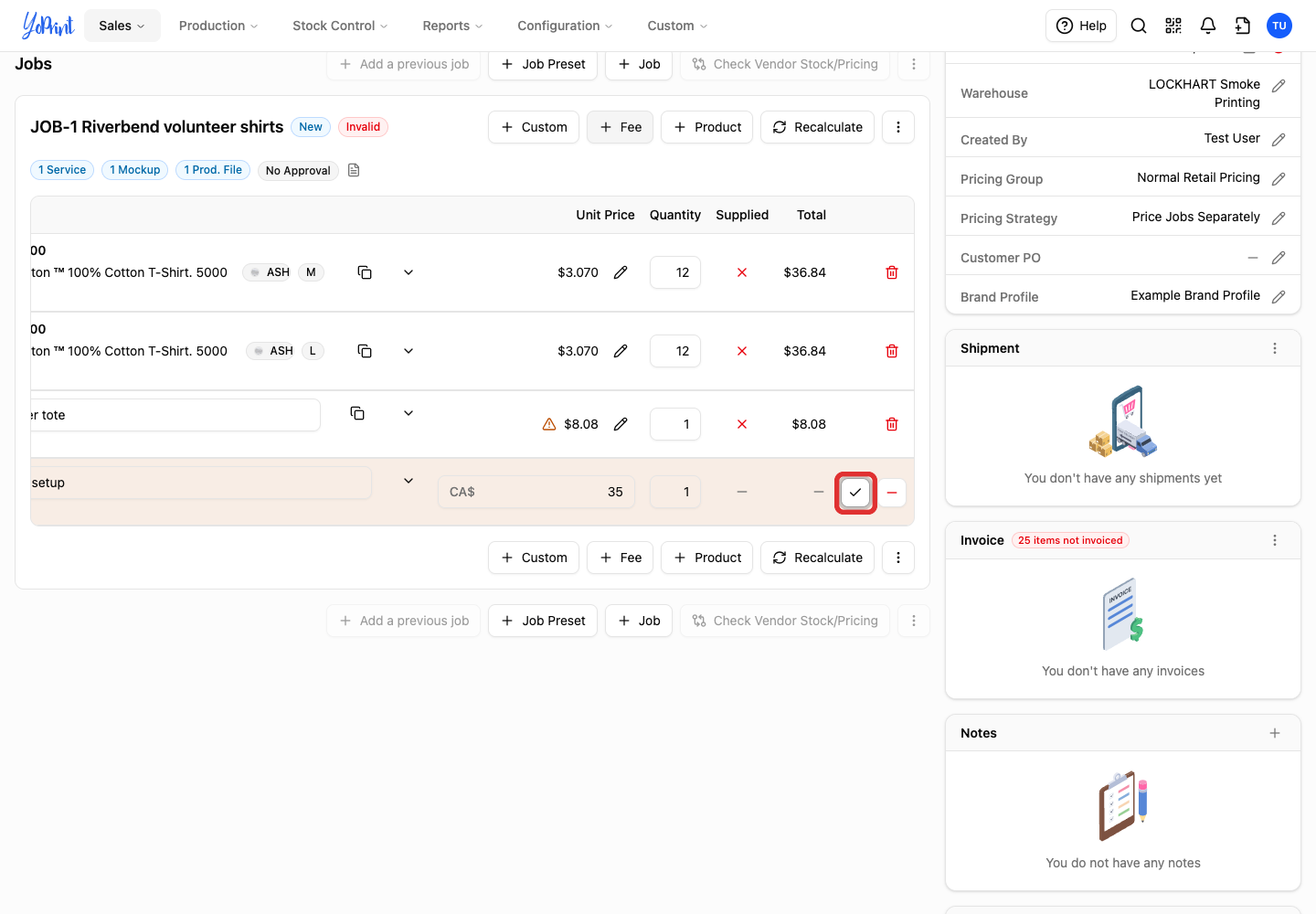This screenshot has width=1316, height=914.
Task: Click the top Job Preset button
Action: (x=543, y=64)
